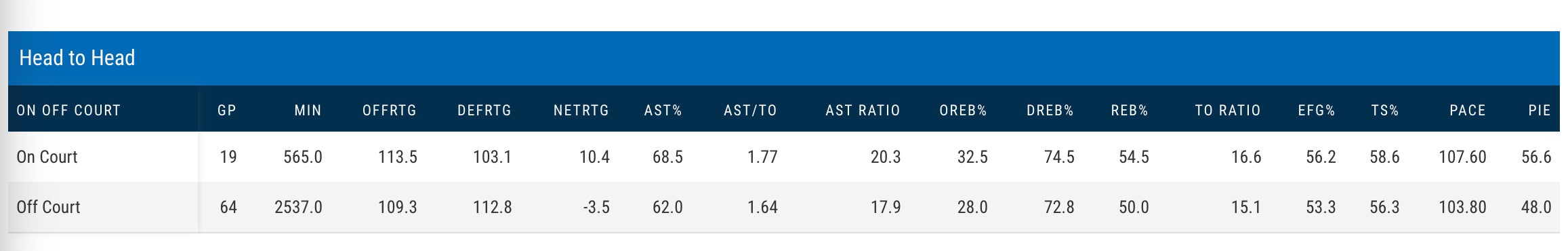
Task: Sort by OREB% column header
Action: pos(963,110)
